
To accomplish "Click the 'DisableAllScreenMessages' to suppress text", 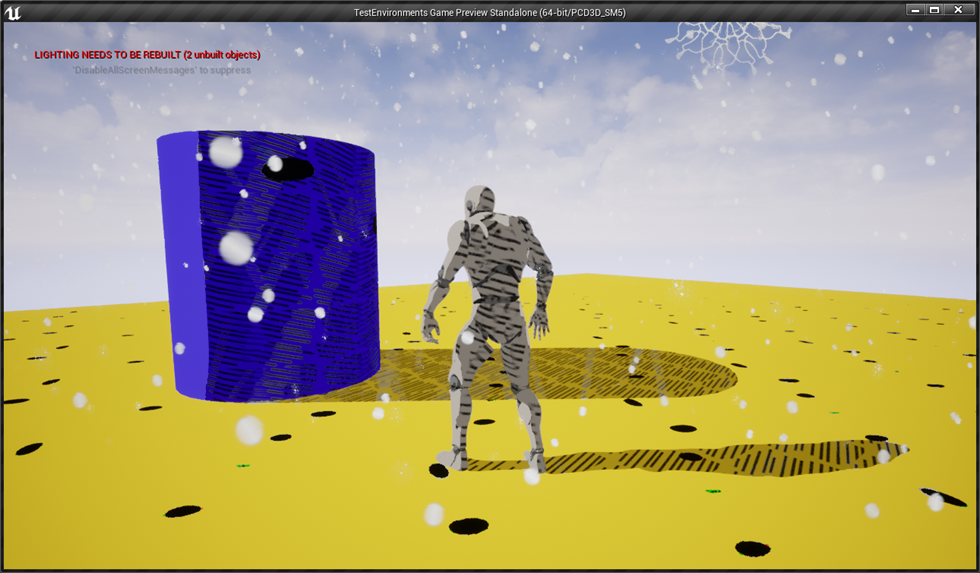I will tap(162, 70).
